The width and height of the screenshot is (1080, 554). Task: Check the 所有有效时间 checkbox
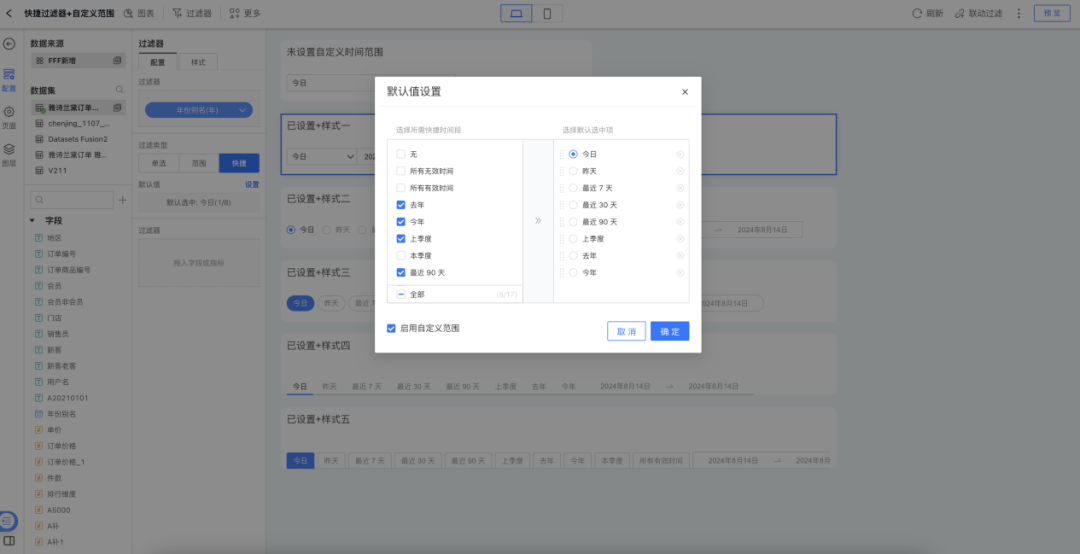[x=401, y=188]
